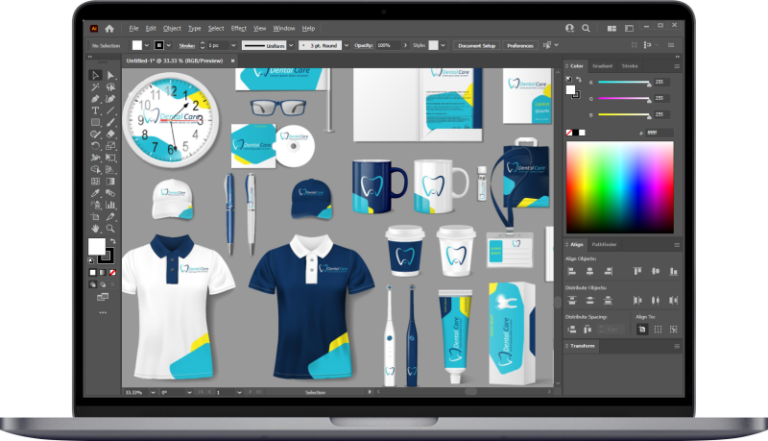This screenshot has height=441, width=768.
Task: Switch to the Gradient panel tab
Action: (602, 66)
